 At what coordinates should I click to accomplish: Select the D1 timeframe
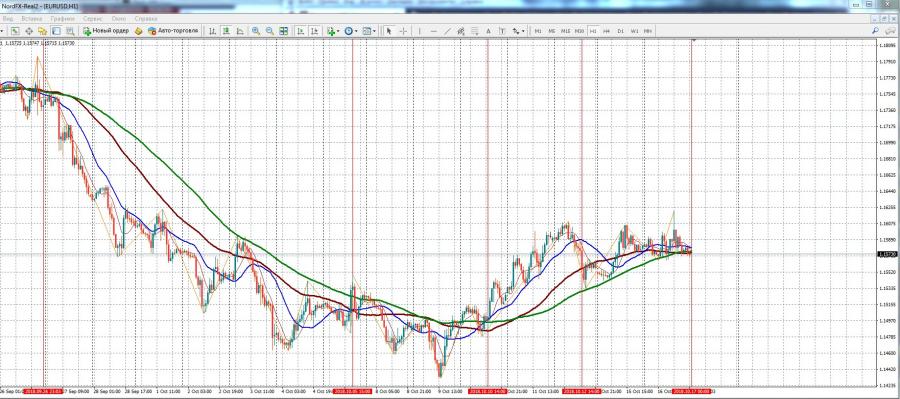[x=620, y=30]
